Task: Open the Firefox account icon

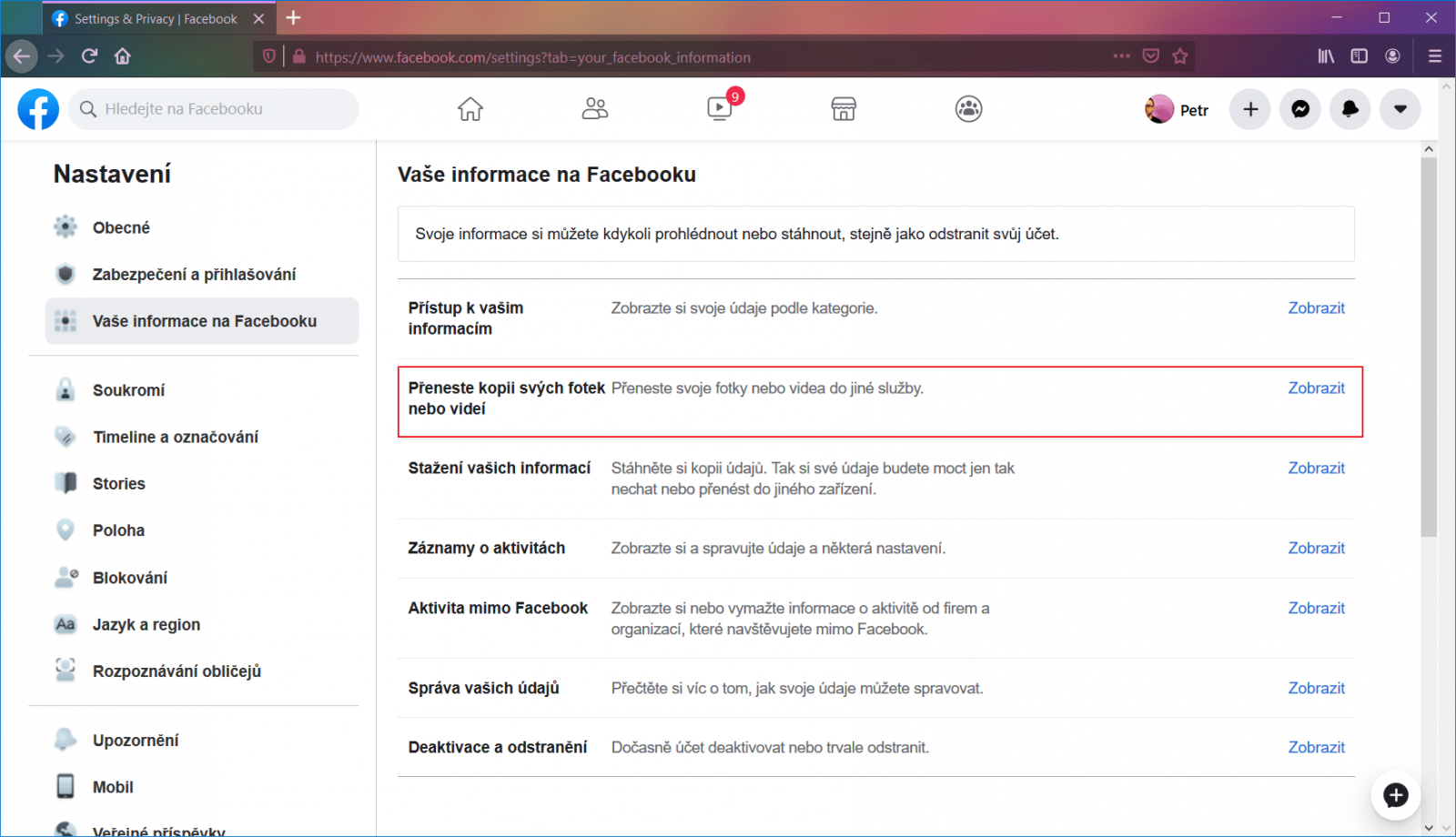Action: (x=1392, y=56)
